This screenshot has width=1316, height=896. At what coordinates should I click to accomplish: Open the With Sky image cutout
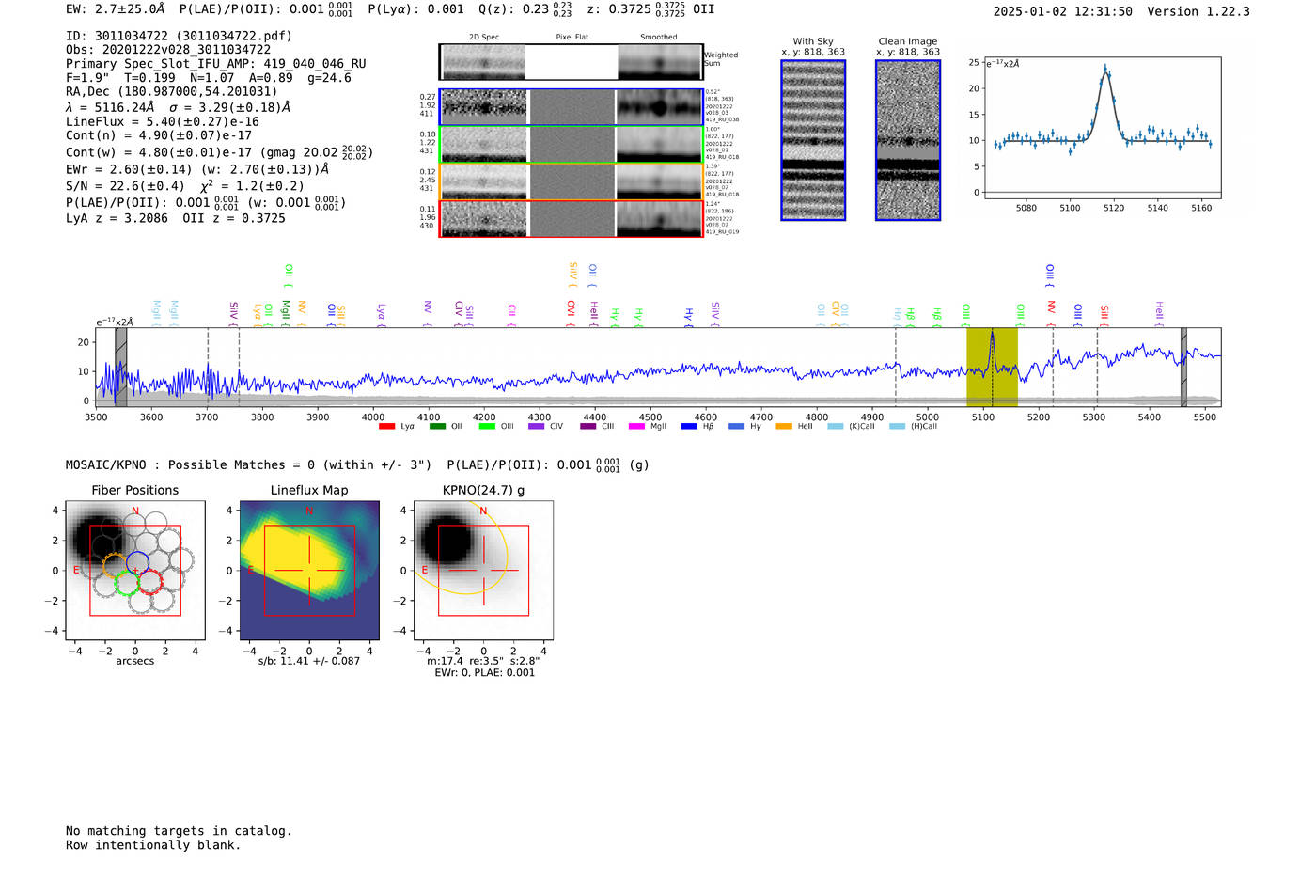(813, 140)
